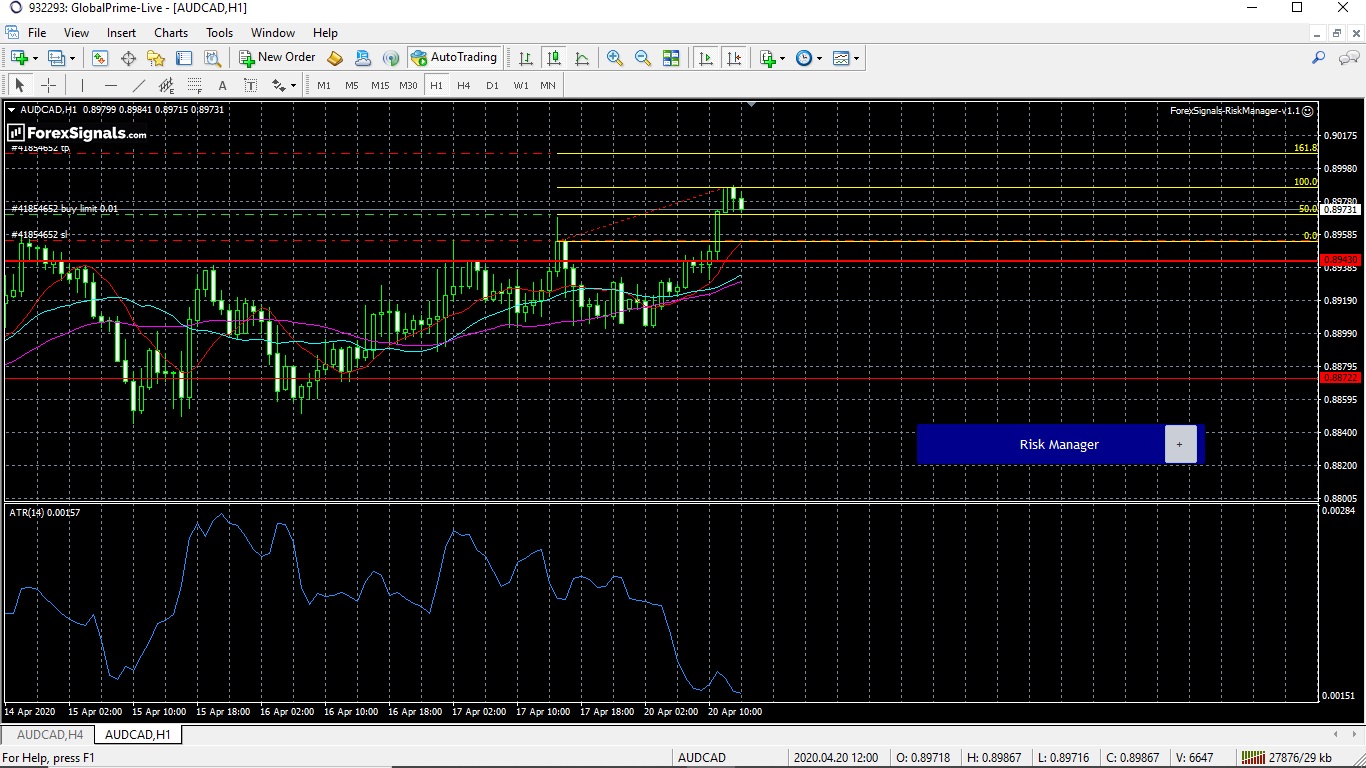Select the AUDCAD,H1 chart tab
The width and height of the screenshot is (1366, 768).
tap(138, 735)
